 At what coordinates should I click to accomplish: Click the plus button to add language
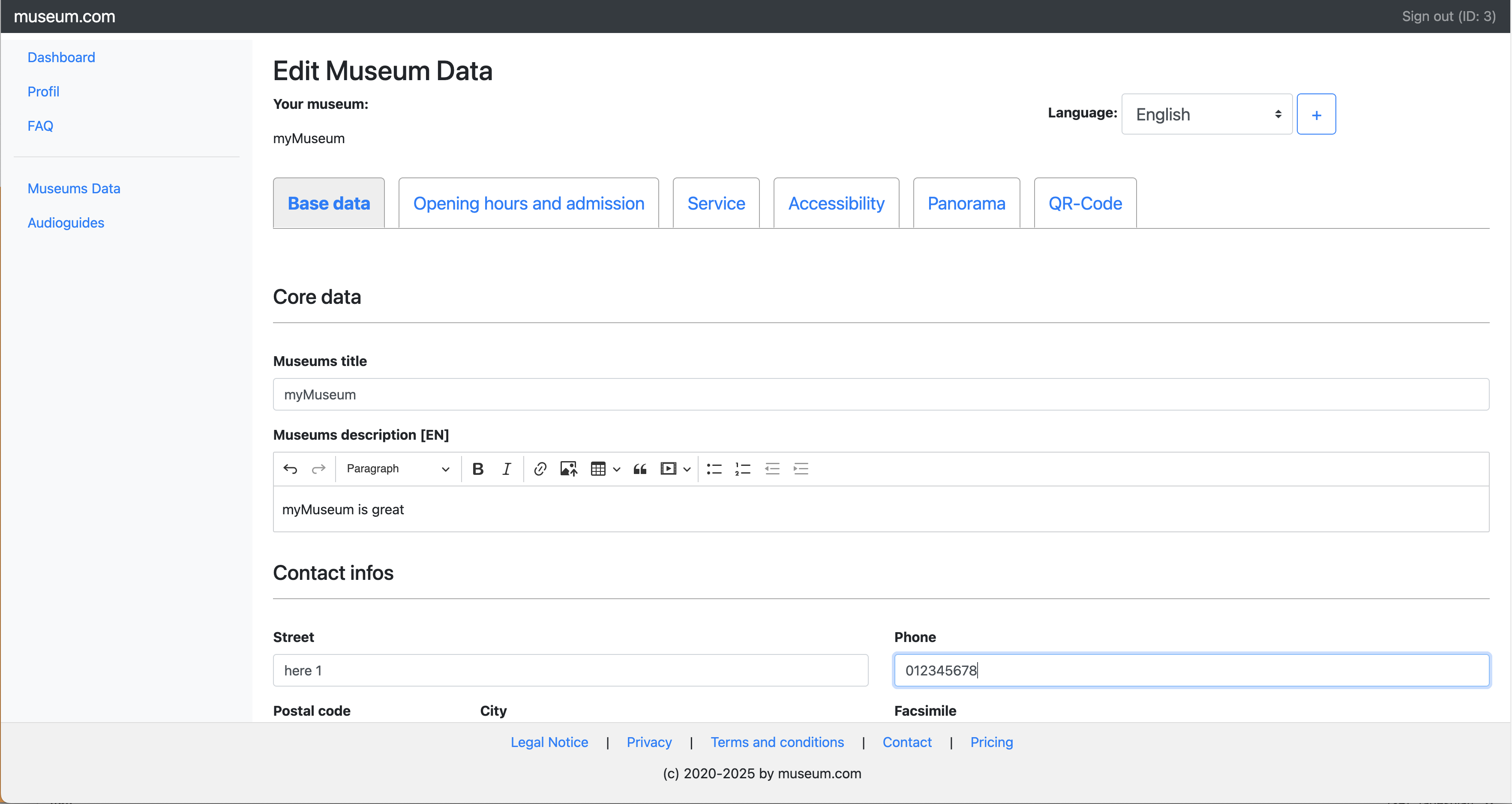pos(1316,114)
